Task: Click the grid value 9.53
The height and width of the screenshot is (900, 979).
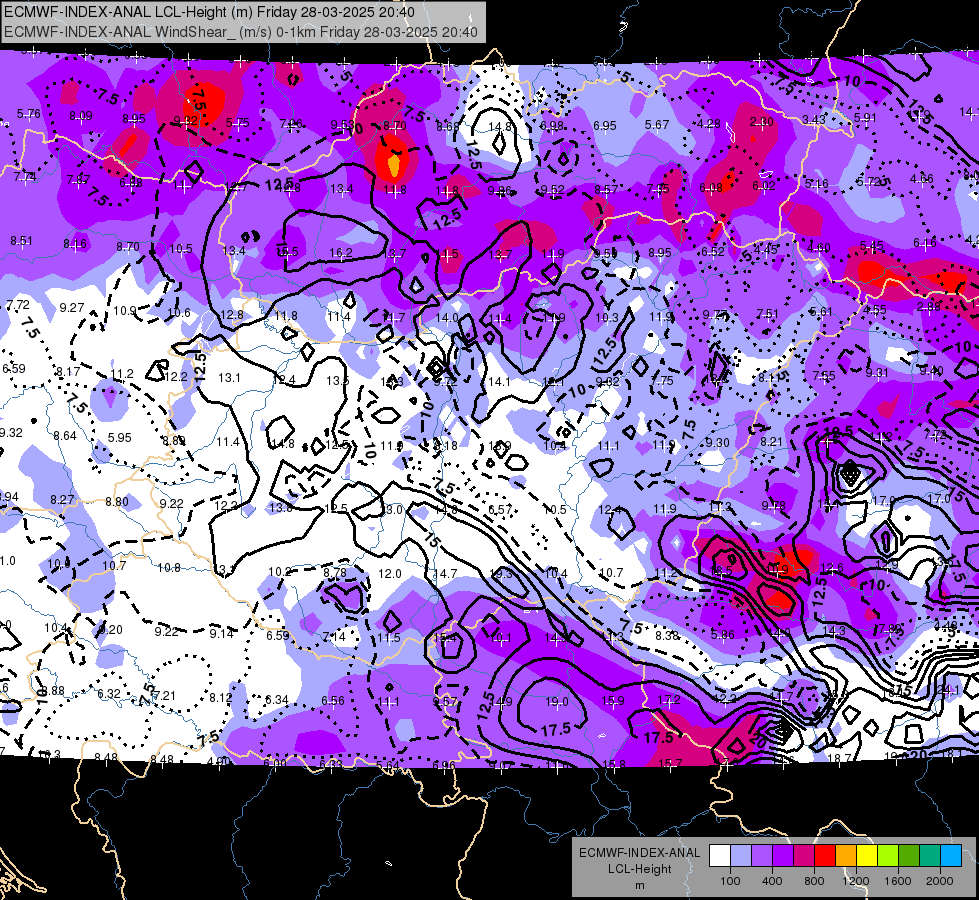Action: pos(343,126)
